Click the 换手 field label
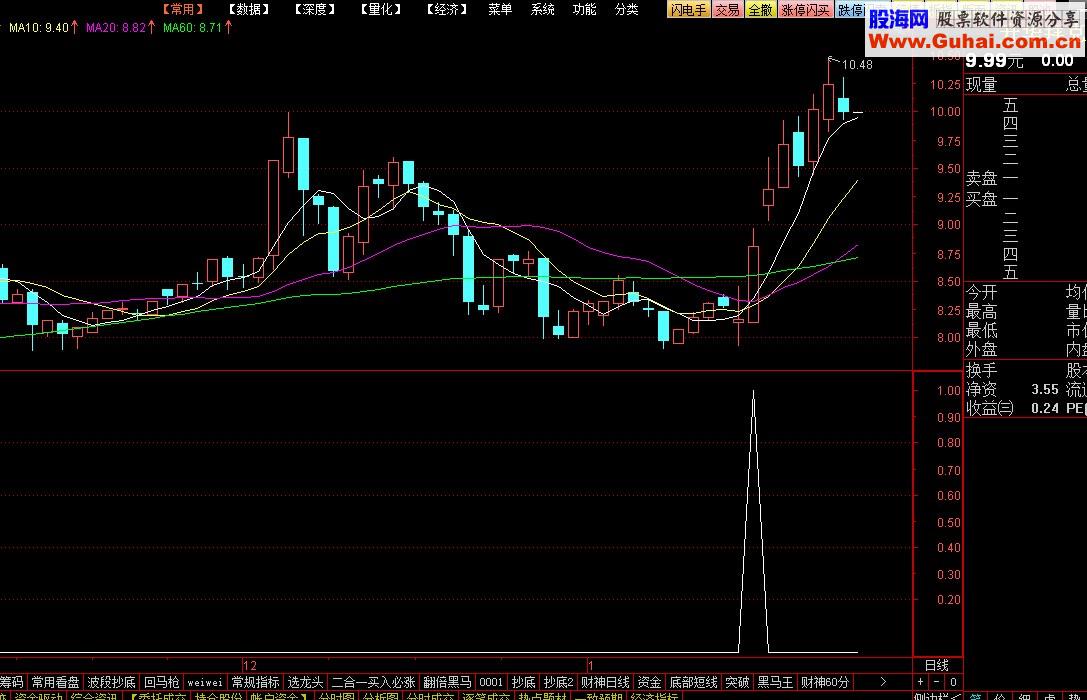The image size is (1087, 700). pos(982,370)
